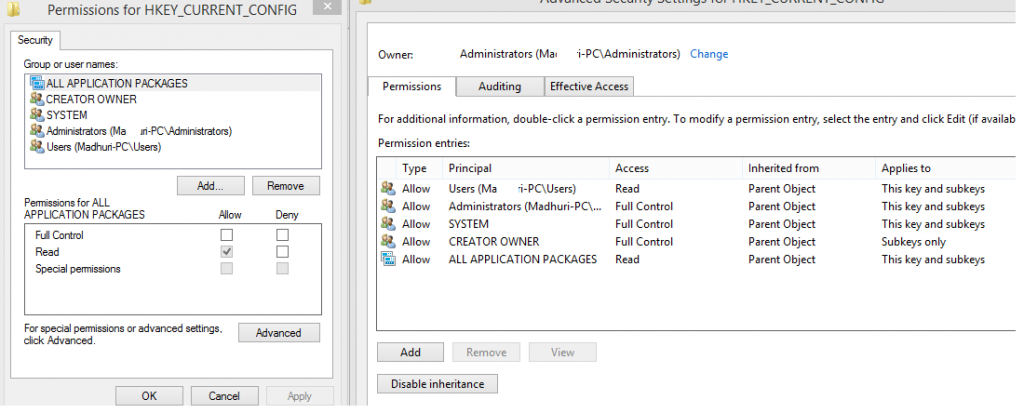Switch to the Auditing tab
The width and height of the screenshot is (1024, 413).
point(500,86)
